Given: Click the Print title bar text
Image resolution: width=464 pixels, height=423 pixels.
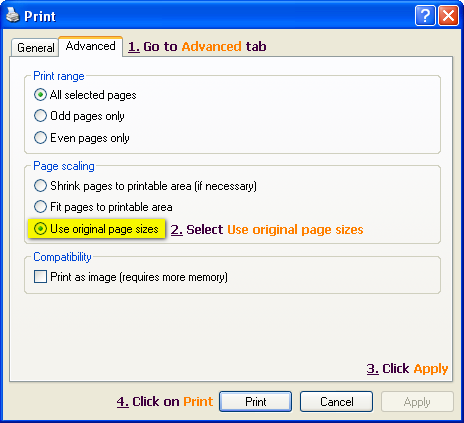Looking at the screenshot, I should tap(40, 16).
